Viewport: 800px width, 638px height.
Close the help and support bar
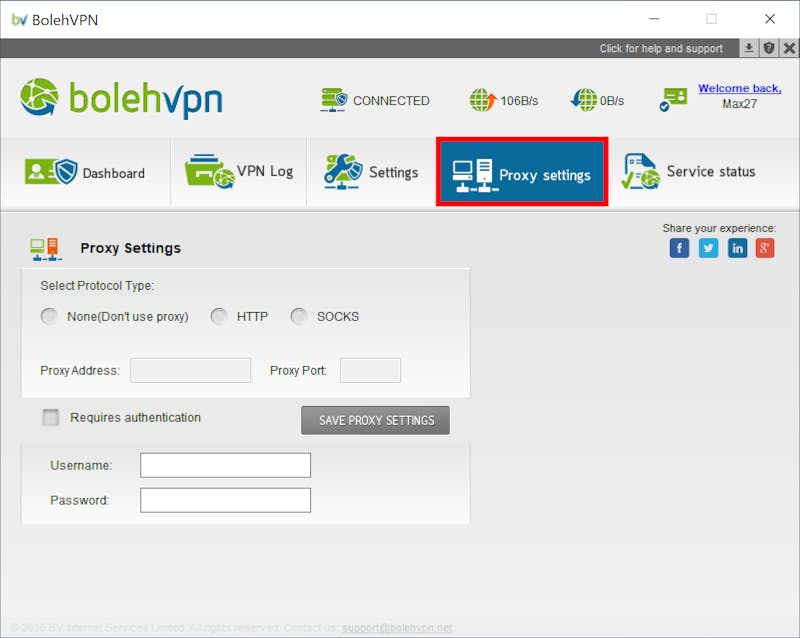tap(789, 48)
